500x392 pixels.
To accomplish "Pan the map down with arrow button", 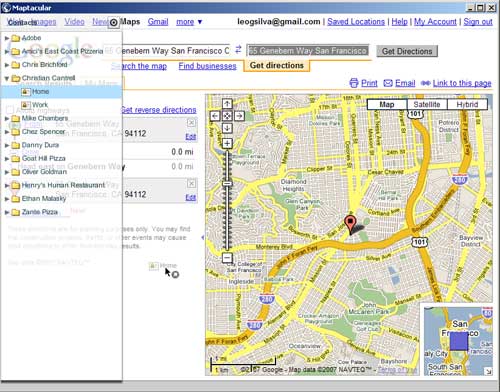I will pos(227,128).
